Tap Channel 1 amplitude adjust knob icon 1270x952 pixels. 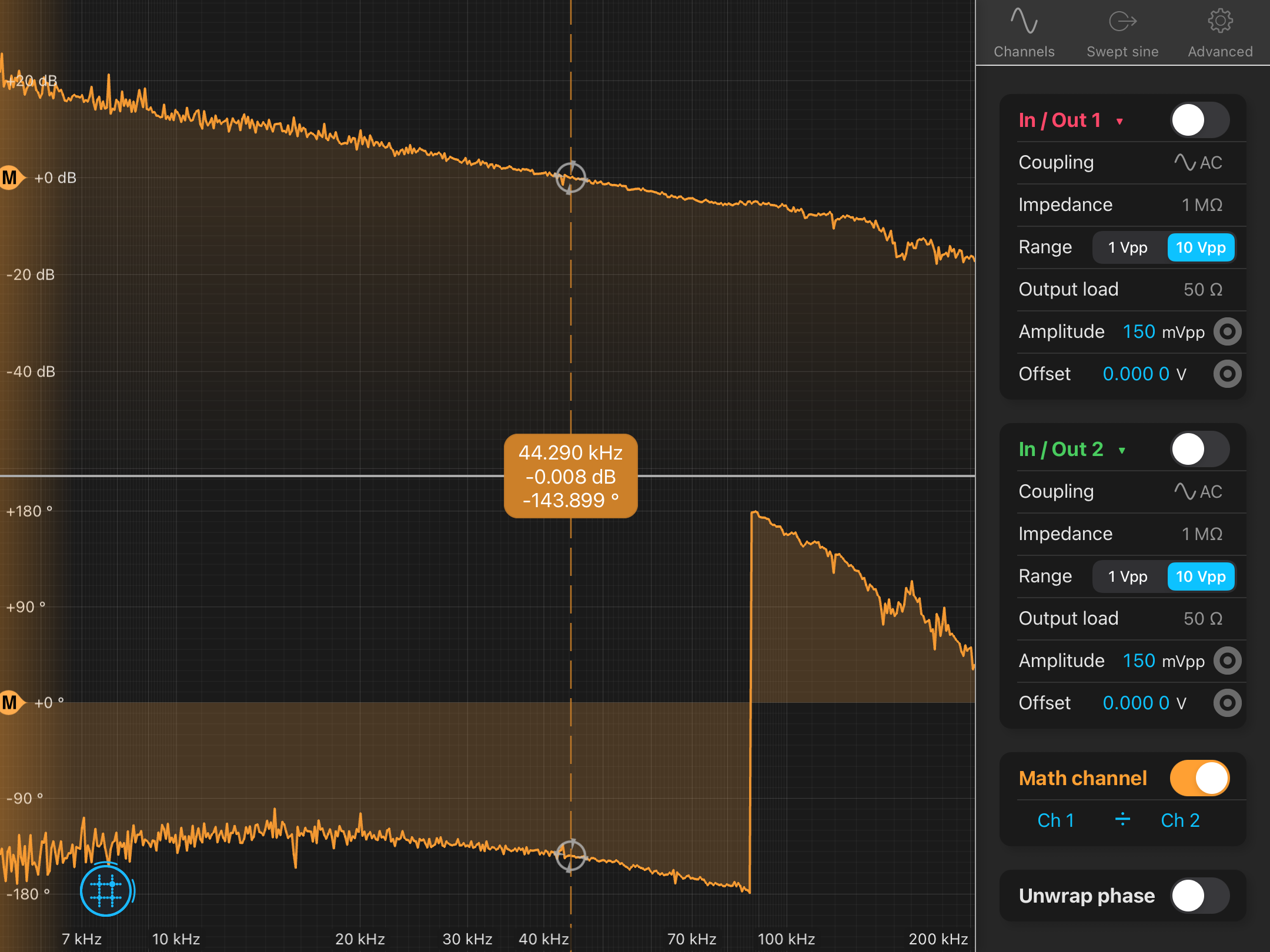pyautogui.click(x=1228, y=332)
